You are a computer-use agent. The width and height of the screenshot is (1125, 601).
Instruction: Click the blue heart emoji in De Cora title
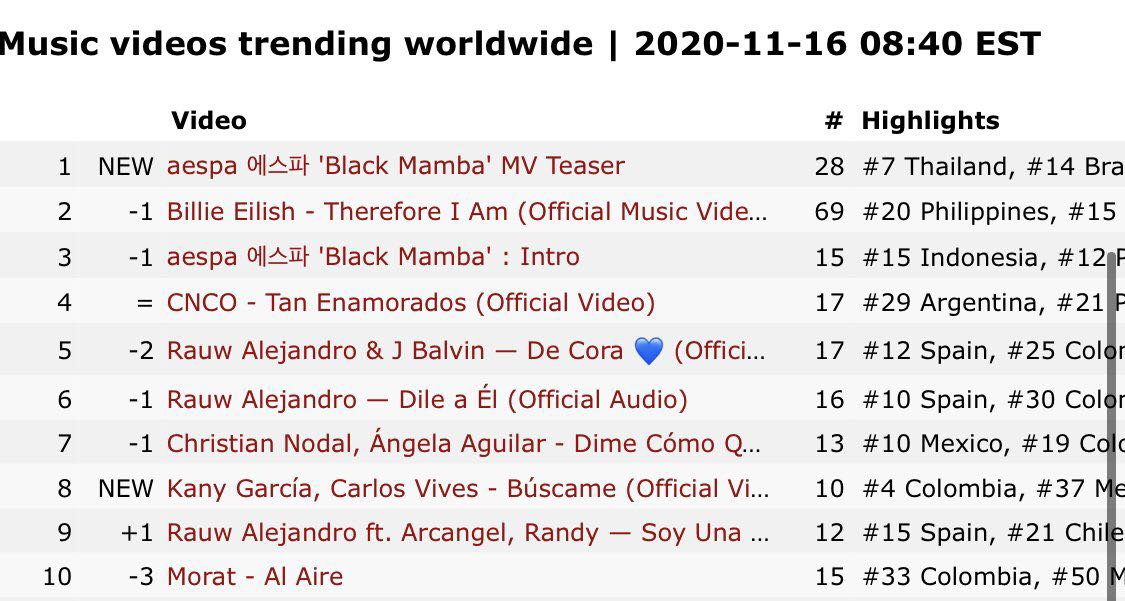point(649,351)
